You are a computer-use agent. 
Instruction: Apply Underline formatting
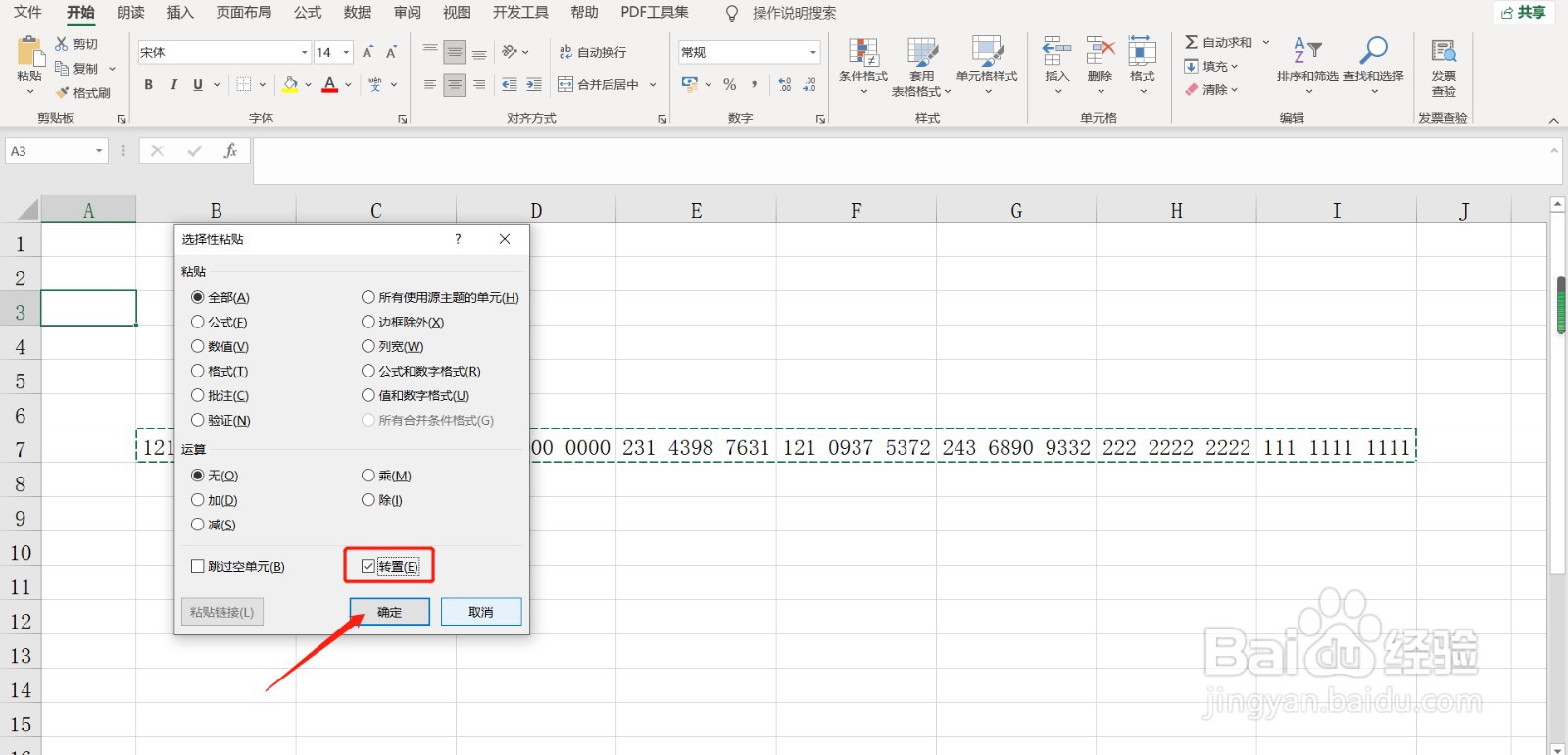tap(198, 85)
